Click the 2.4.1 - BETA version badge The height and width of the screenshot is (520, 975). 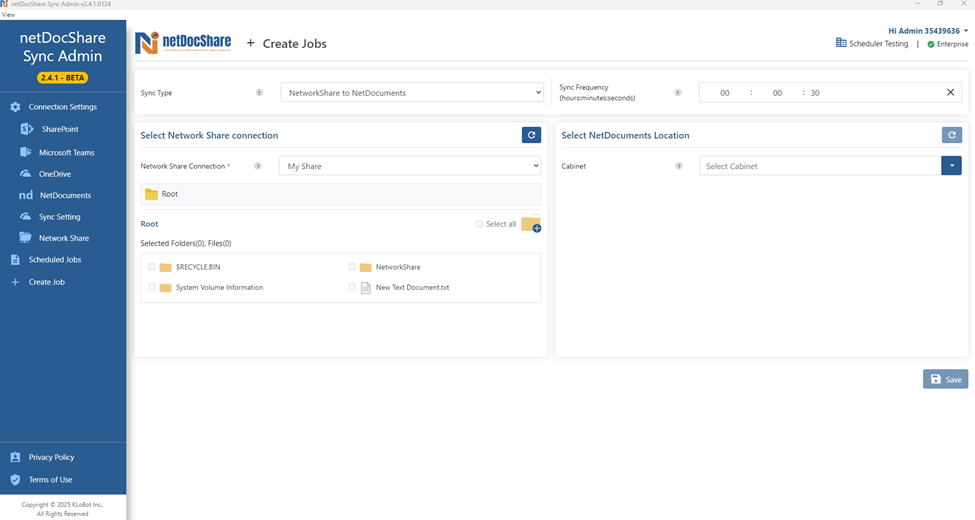tap(62, 78)
